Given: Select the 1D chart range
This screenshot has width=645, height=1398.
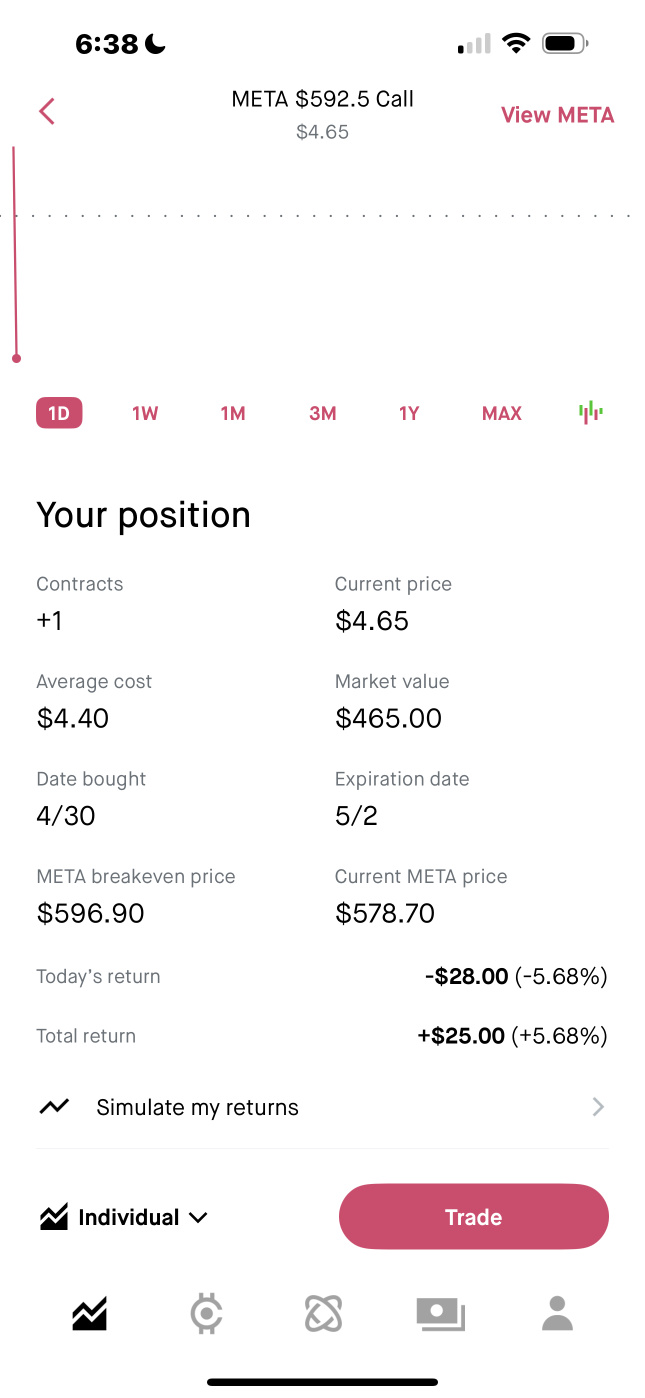Looking at the screenshot, I should (x=59, y=413).
